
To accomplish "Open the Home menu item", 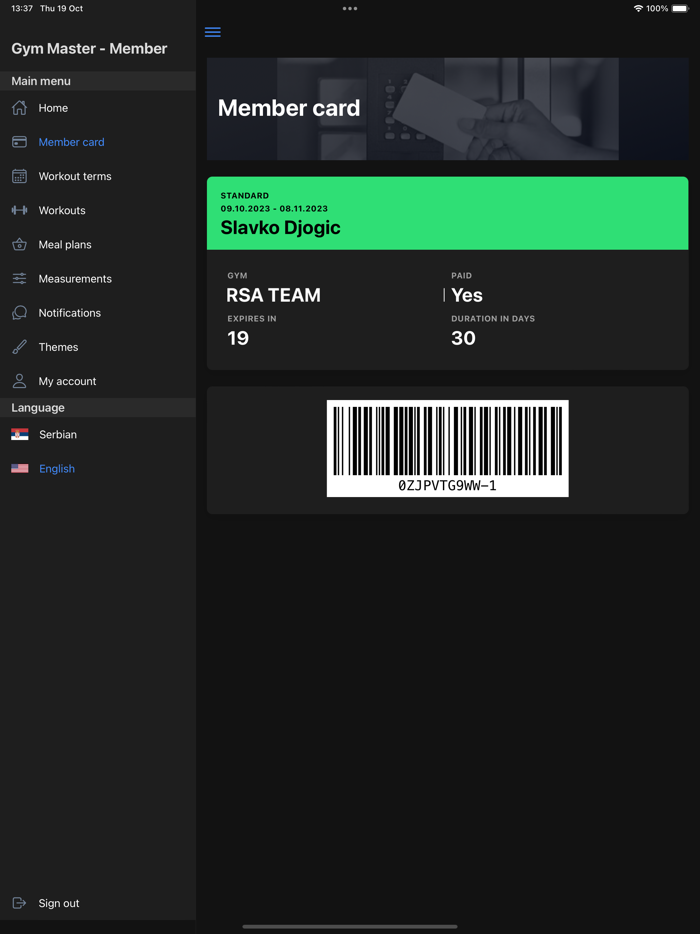I will pyautogui.click(x=98, y=108).
